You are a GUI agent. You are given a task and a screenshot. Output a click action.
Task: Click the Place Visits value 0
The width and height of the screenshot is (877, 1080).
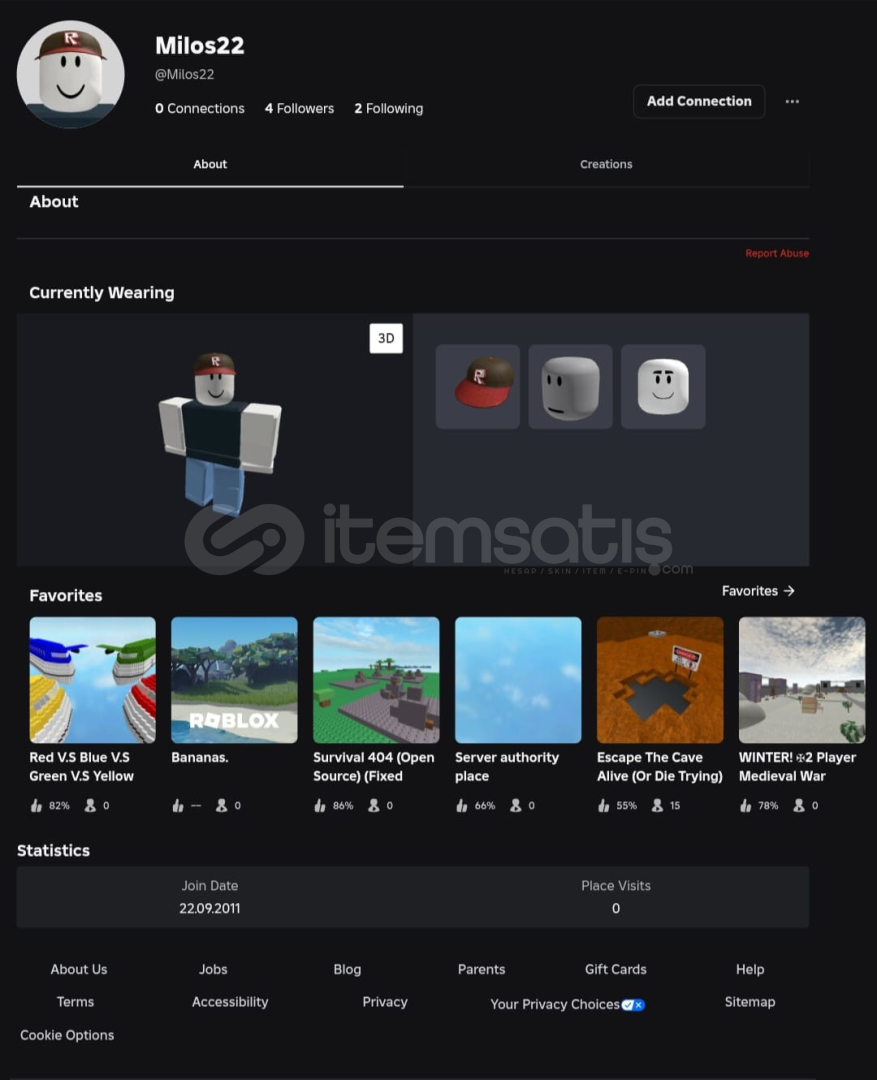(x=616, y=908)
